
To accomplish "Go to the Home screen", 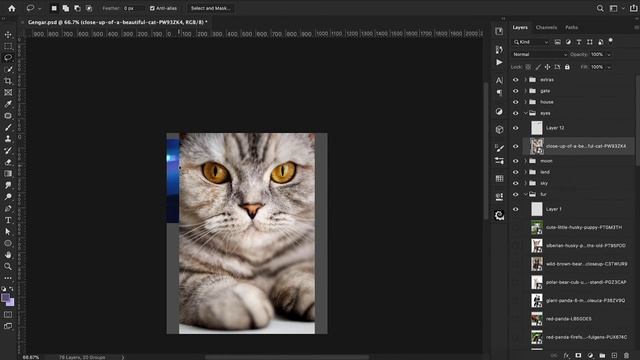I will point(11,8).
